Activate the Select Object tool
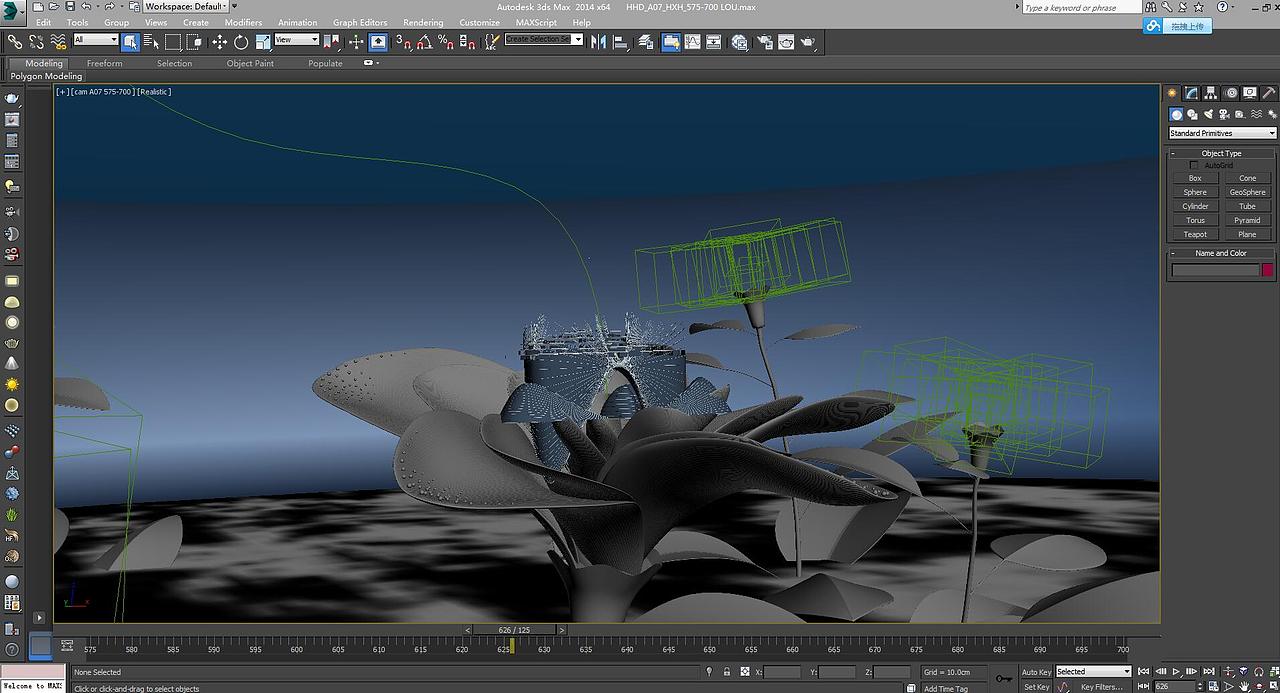Image resolution: width=1280 pixels, height=693 pixels. [131, 41]
